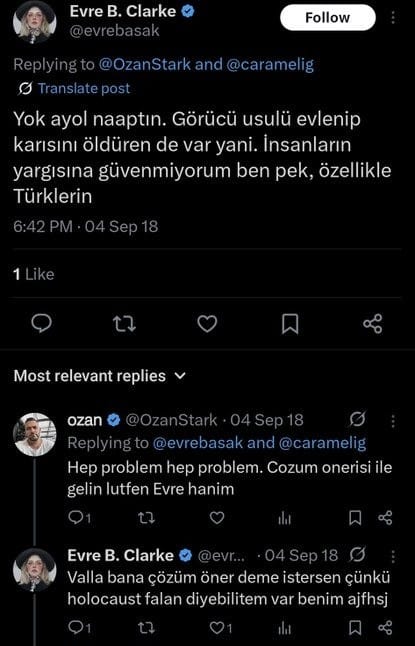Reply to Evre B. Clarke's main post
The height and width of the screenshot is (646, 415).
(42, 323)
